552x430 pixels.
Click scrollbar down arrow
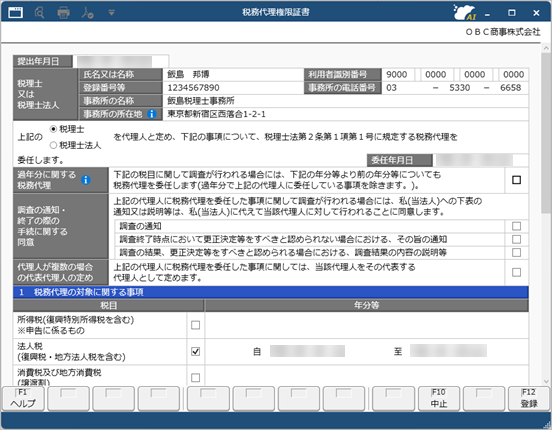(x=546, y=381)
